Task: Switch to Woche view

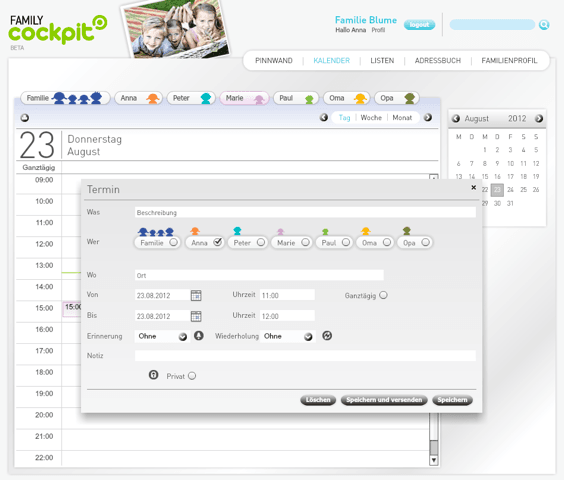Action: (371, 118)
